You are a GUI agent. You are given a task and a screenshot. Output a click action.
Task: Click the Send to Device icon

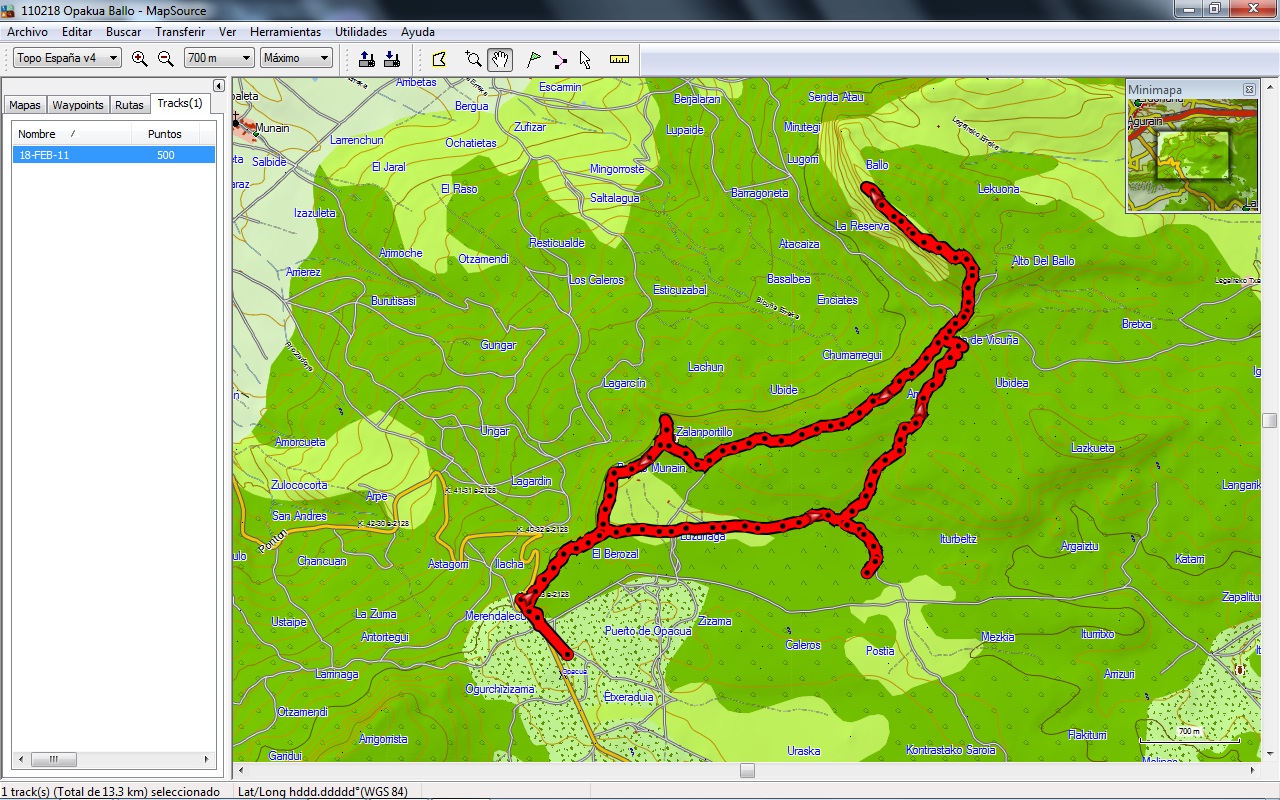point(367,59)
